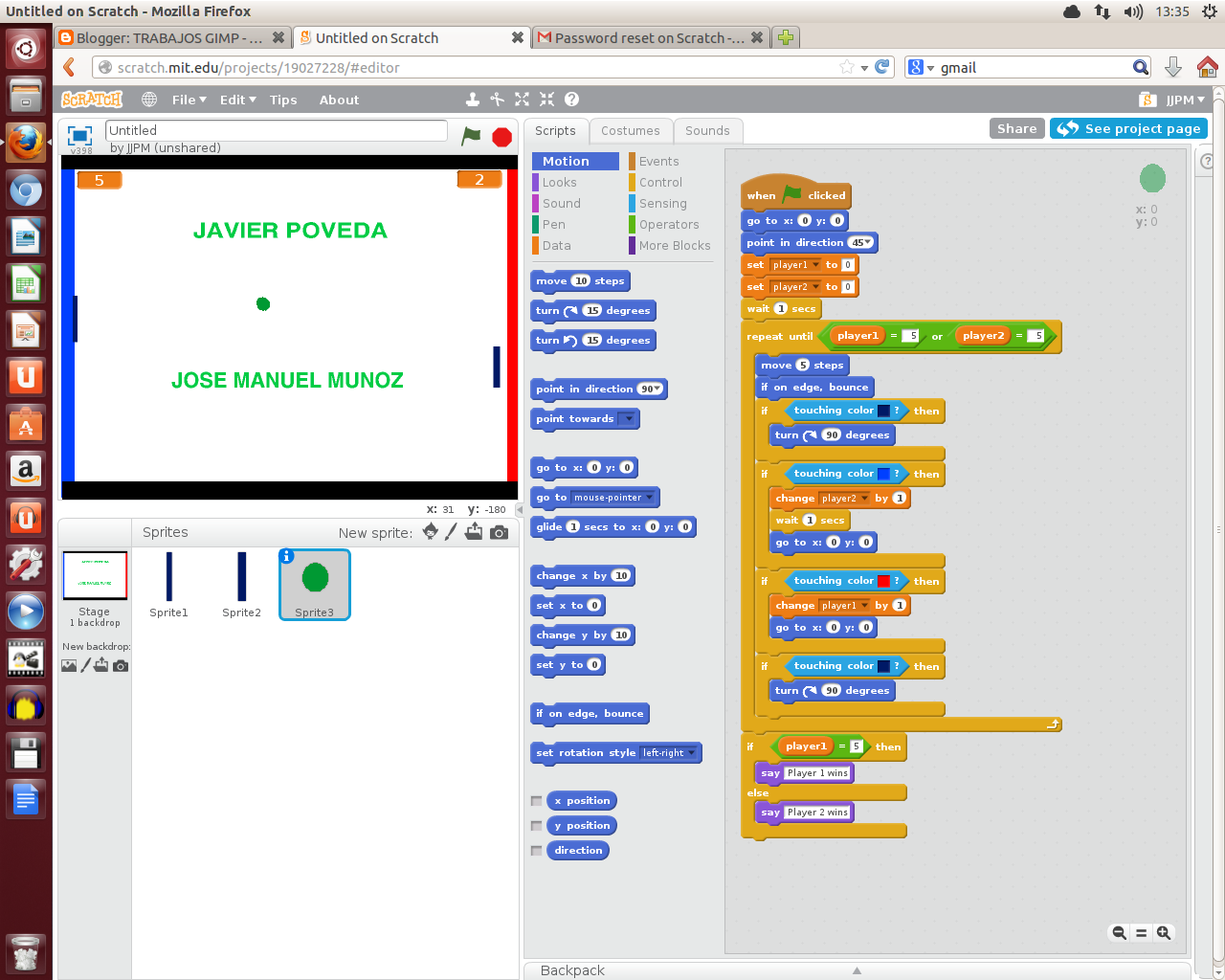Screen dimensions: 1225x980
Task: Enable the direction watcher
Action: click(536, 850)
